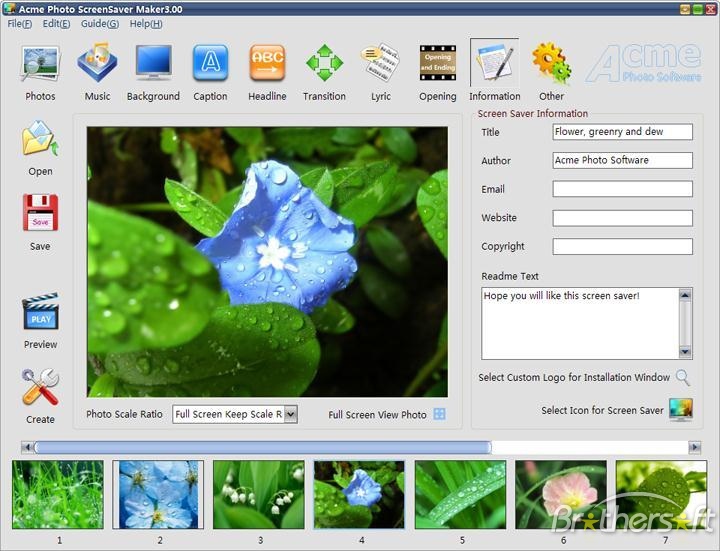
Task: Open the Guide menu
Action: [100, 24]
